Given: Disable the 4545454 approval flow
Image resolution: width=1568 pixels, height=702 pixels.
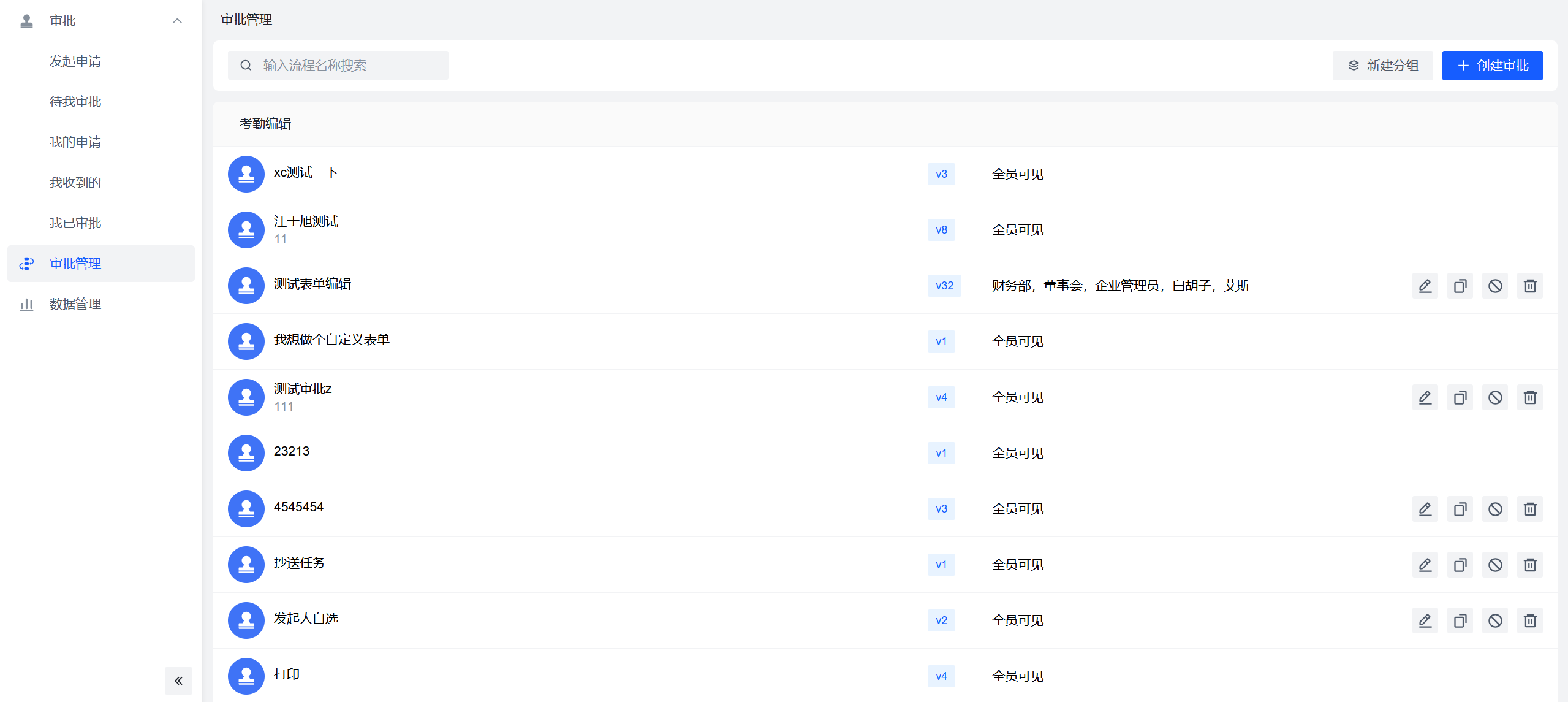Looking at the screenshot, I should tap(1494, 509).
